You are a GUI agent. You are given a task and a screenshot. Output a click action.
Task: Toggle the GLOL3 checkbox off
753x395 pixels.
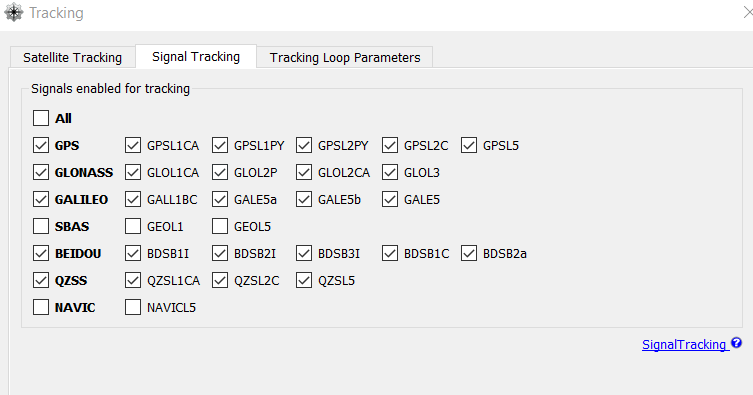[x=390, y=172]
